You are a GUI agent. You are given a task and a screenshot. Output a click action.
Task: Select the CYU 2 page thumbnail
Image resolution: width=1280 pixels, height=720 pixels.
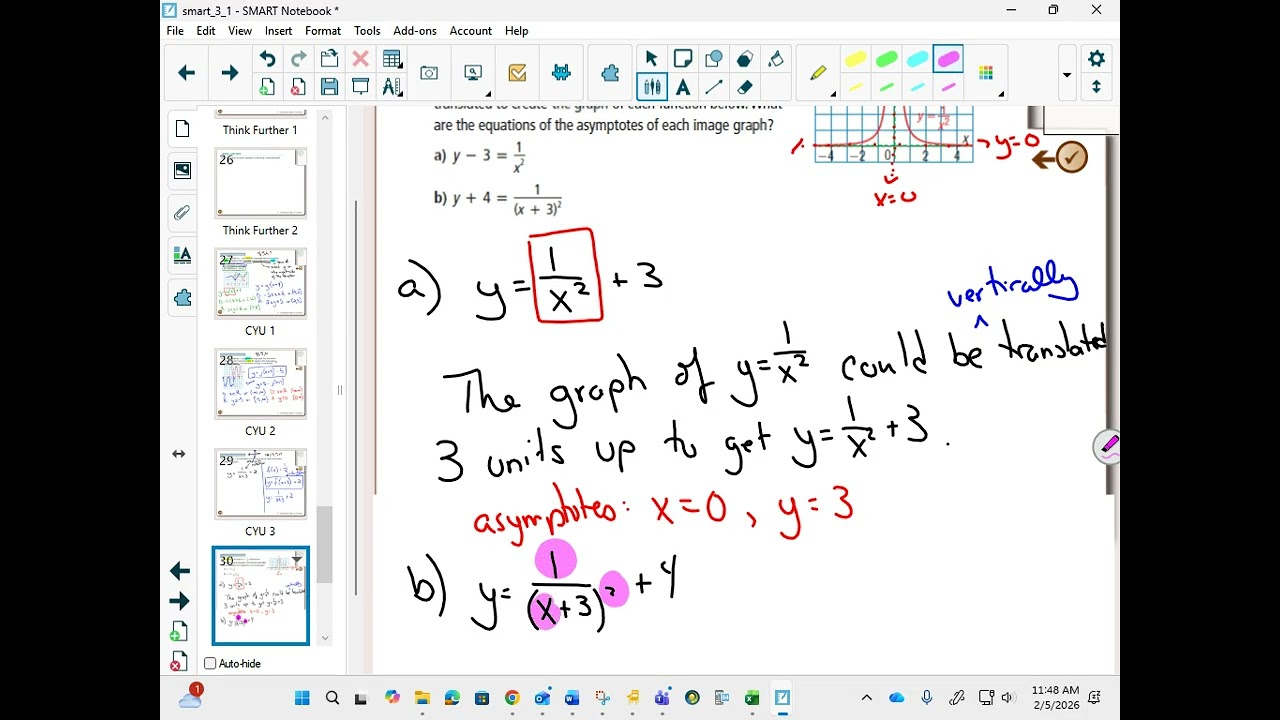point(260,384)
